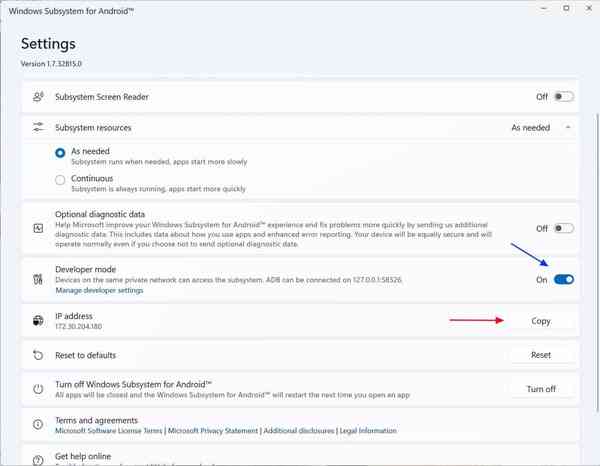
Task: Disable the Developer mode switch
Action: [564, 280]
